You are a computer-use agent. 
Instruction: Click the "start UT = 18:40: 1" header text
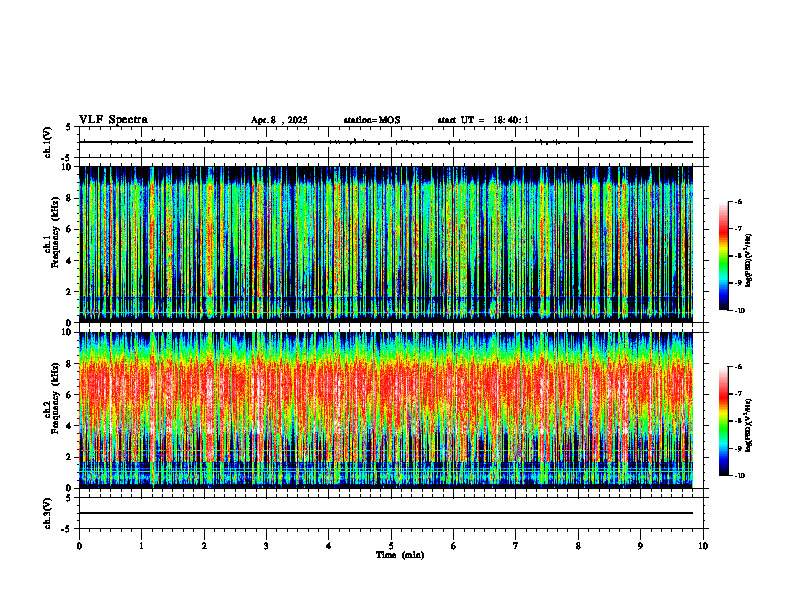[x=483, y=120]
